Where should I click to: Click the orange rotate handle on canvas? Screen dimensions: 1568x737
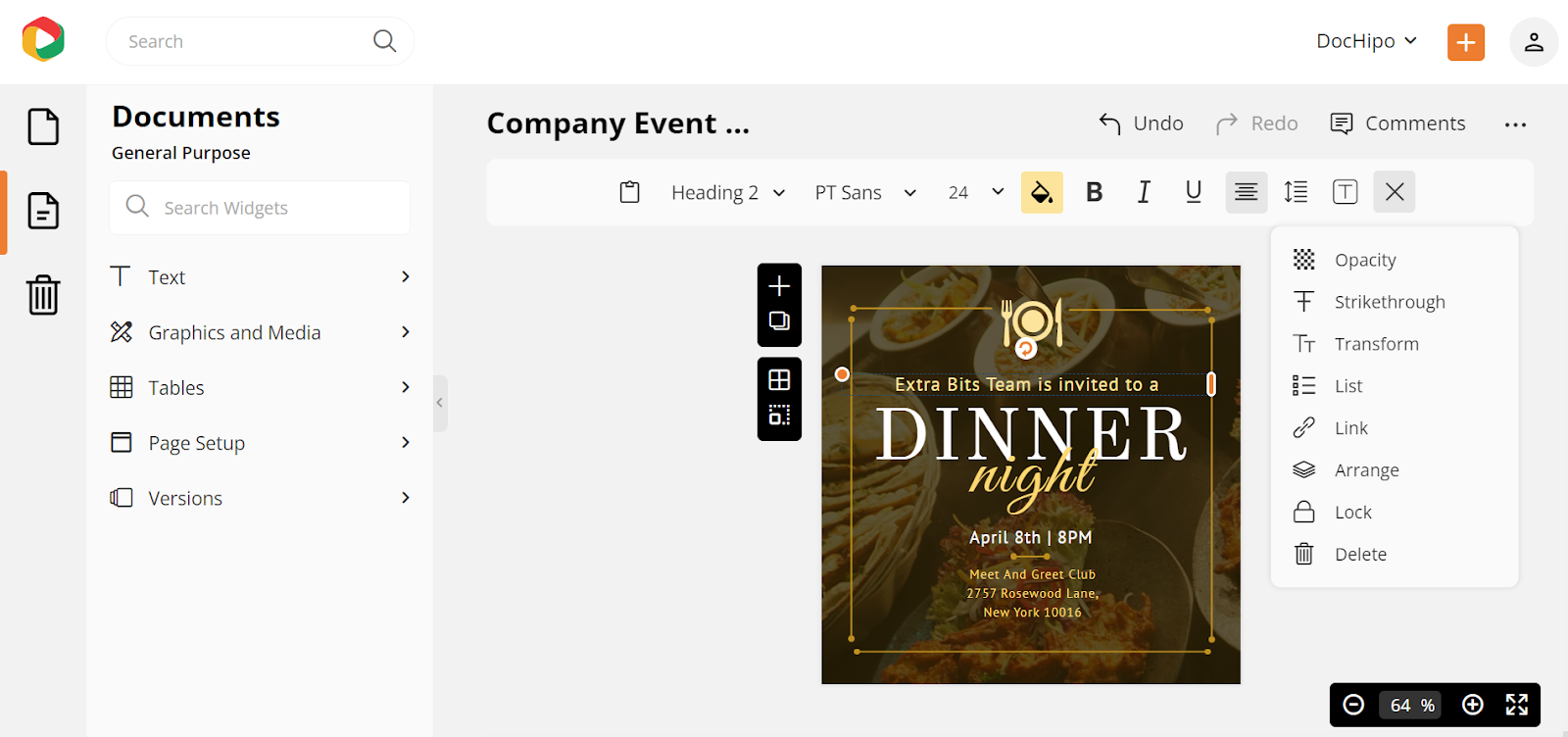pyautogui.click(x=1026, y=349)
